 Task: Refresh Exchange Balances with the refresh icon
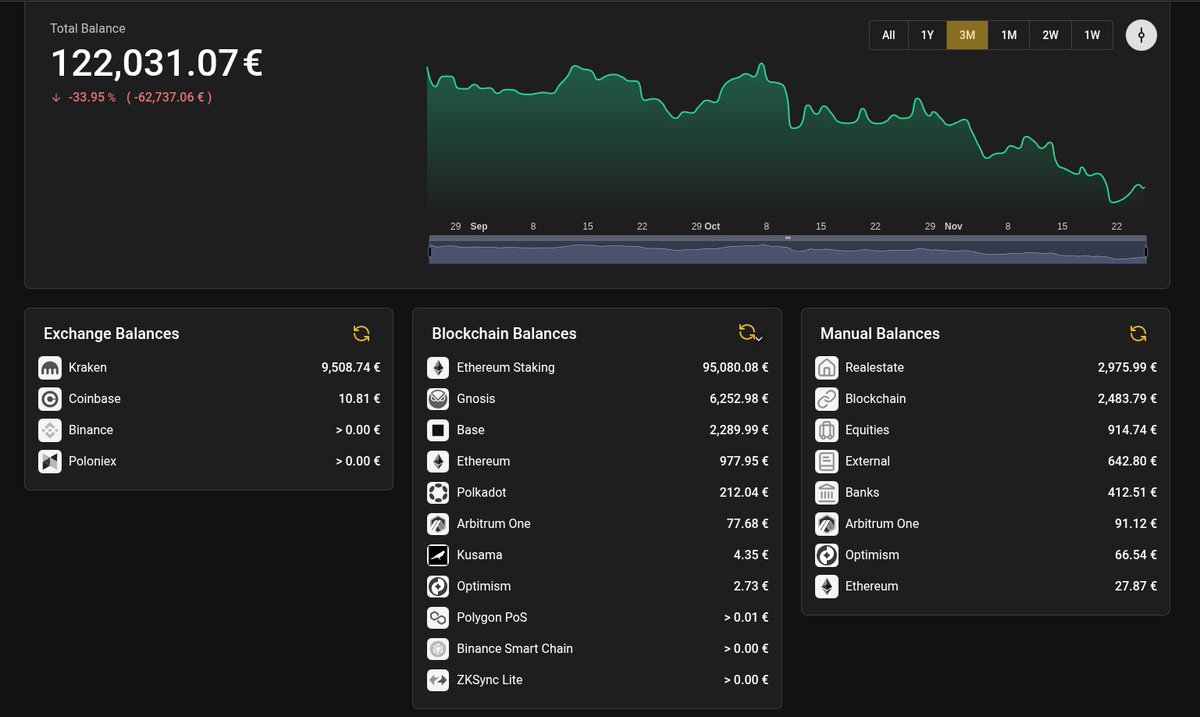tap(361, 334)
